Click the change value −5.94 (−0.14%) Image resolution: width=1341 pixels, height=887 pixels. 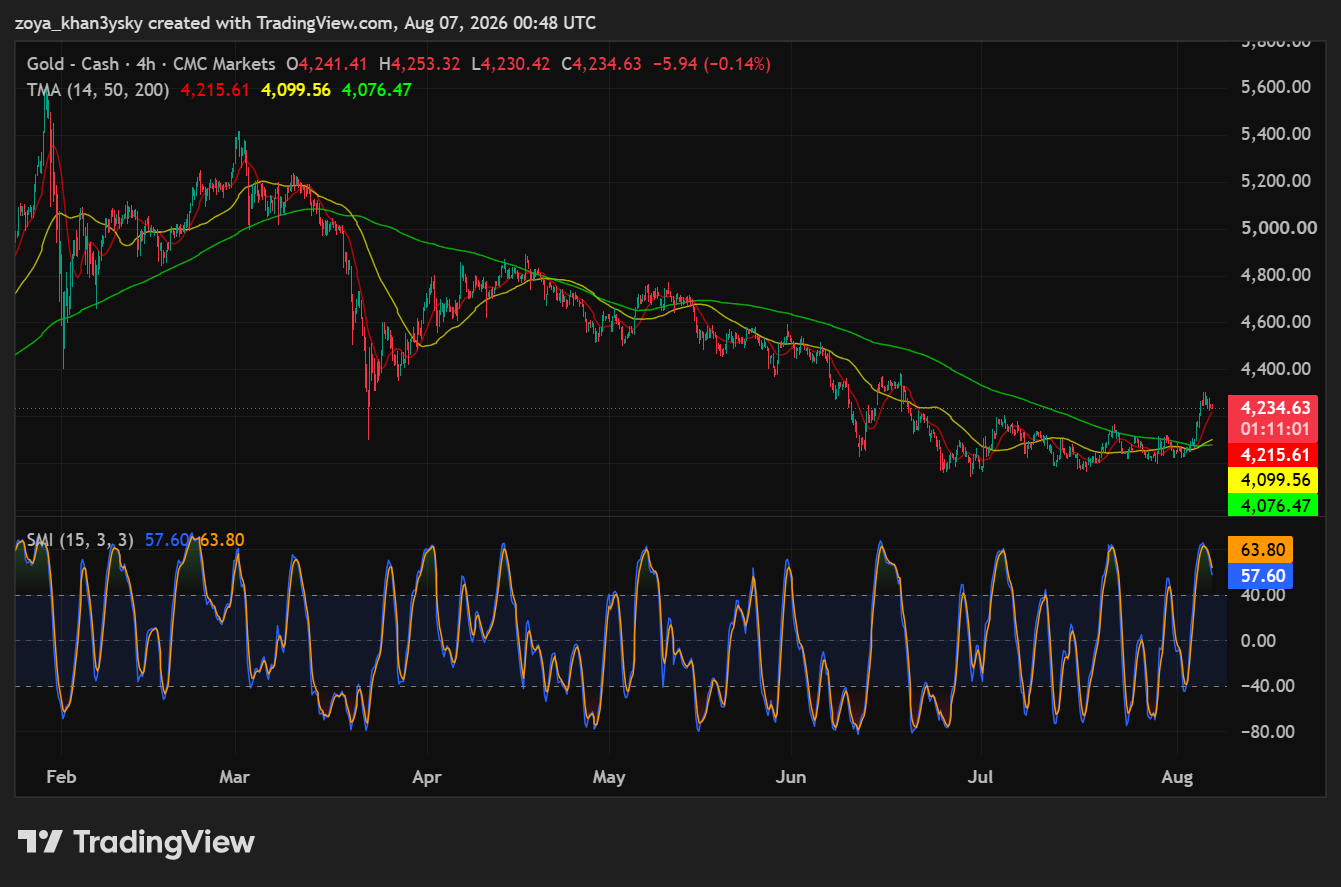pyautogui.click(x=712, y=64)
